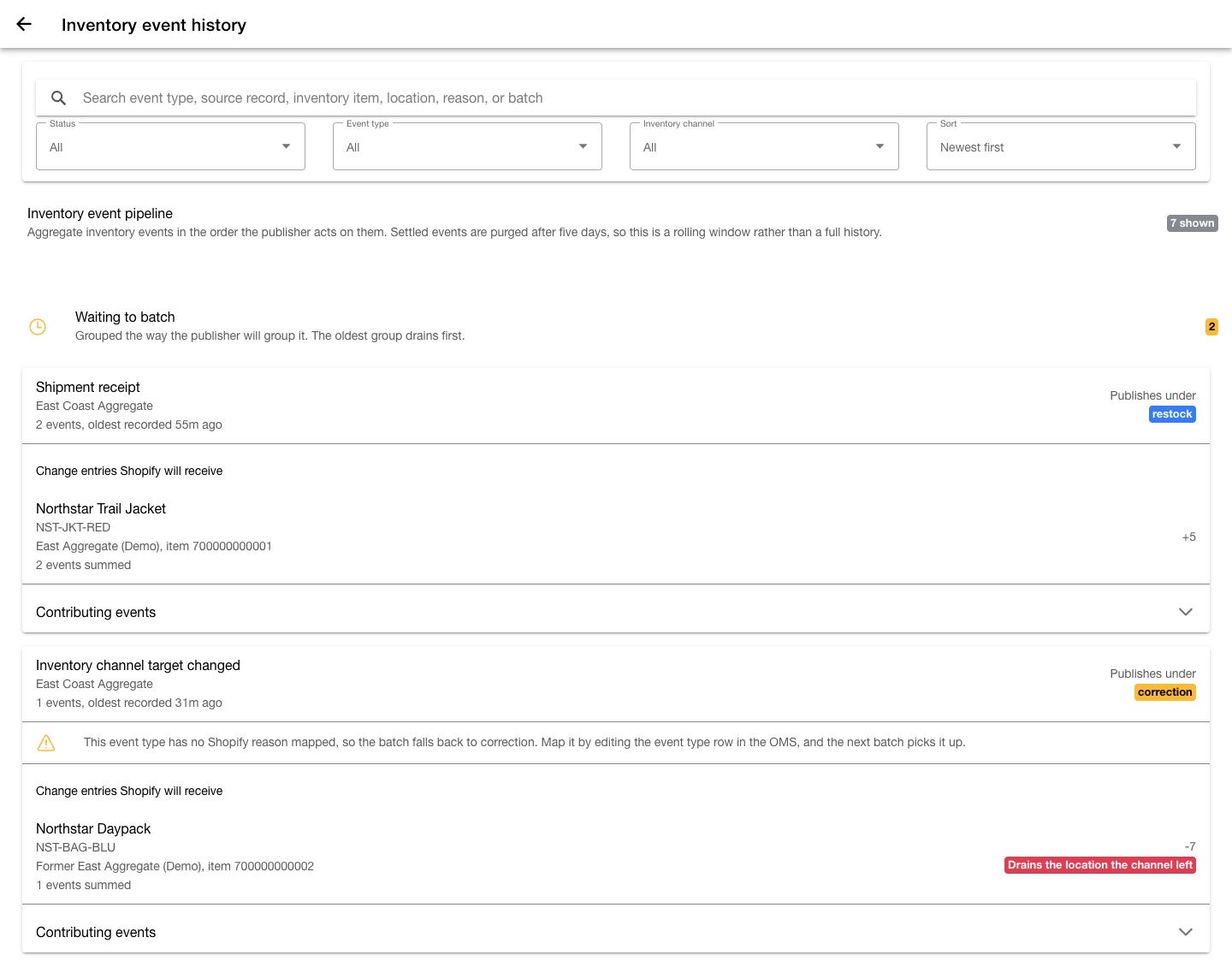Click the '-7' quantity value

[x=1190, y=846]
